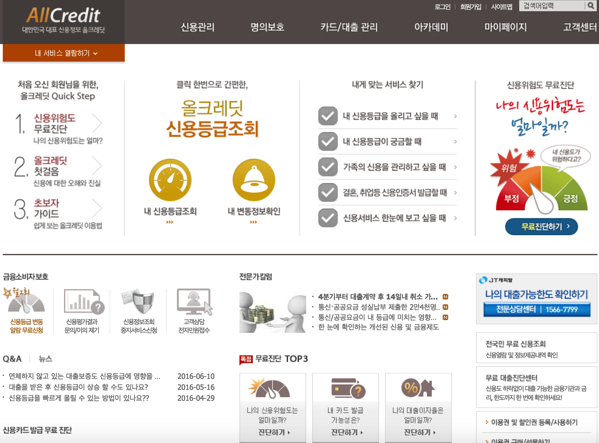Click the 회원가입 link
Viewport: 599px width, 443px height.
(x=471, y=7)
